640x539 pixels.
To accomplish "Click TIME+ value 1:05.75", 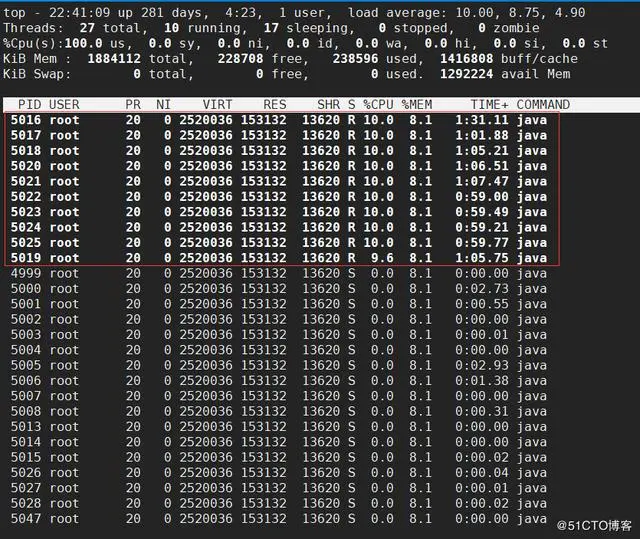I will (482, 258).
